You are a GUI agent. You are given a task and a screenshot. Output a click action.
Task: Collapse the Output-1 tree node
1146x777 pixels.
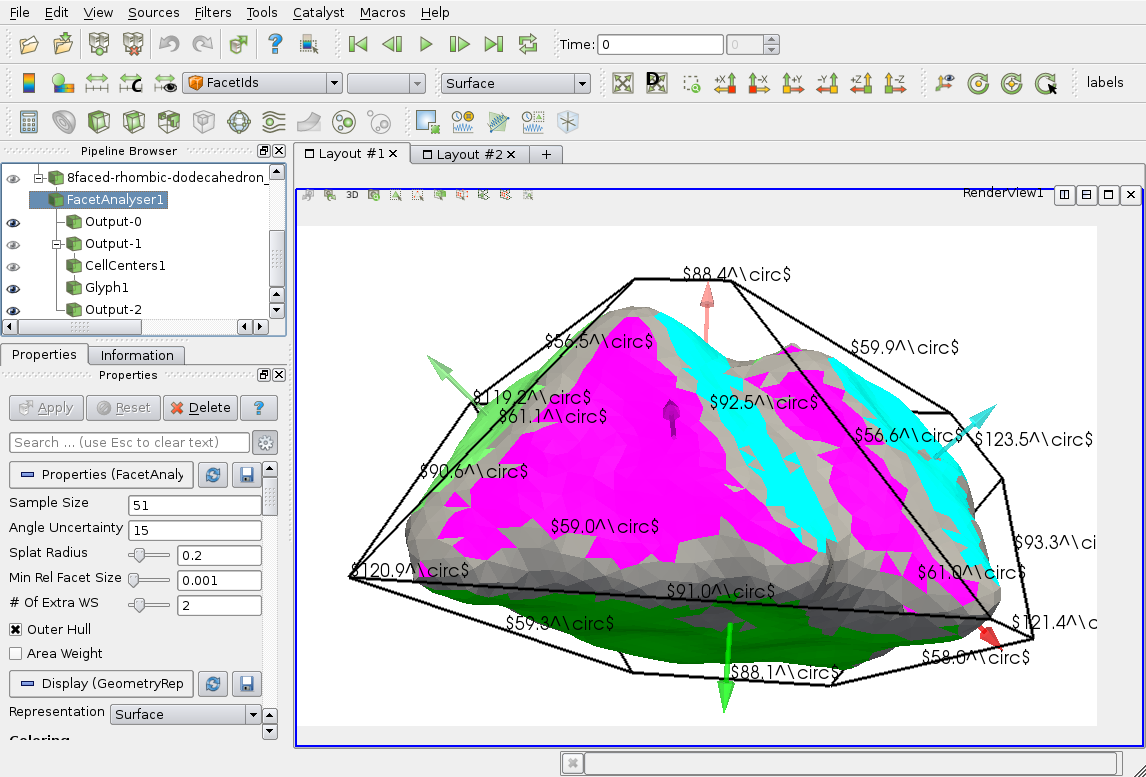pos(58,244)
